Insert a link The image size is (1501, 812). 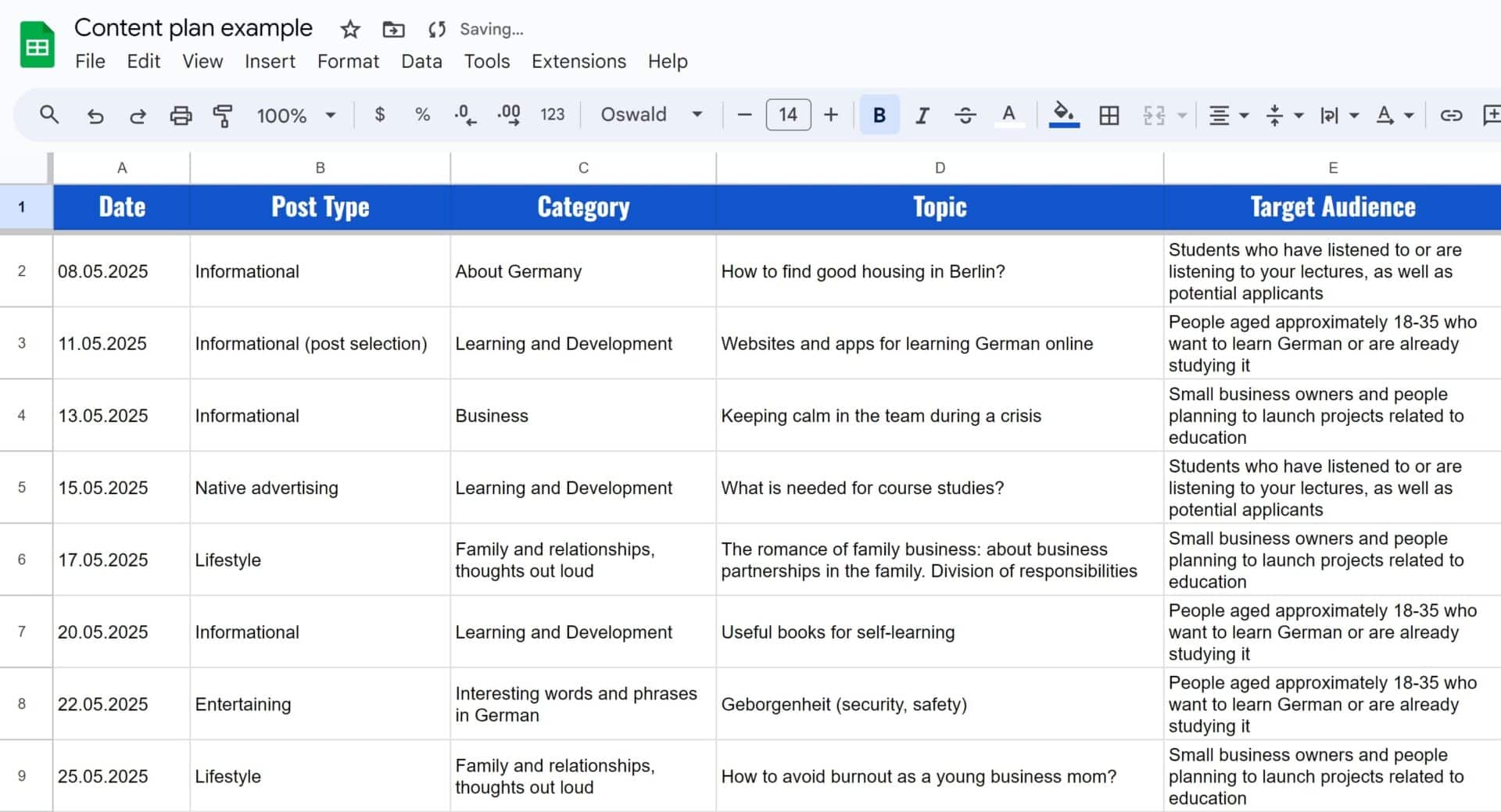pos(1451,115)
